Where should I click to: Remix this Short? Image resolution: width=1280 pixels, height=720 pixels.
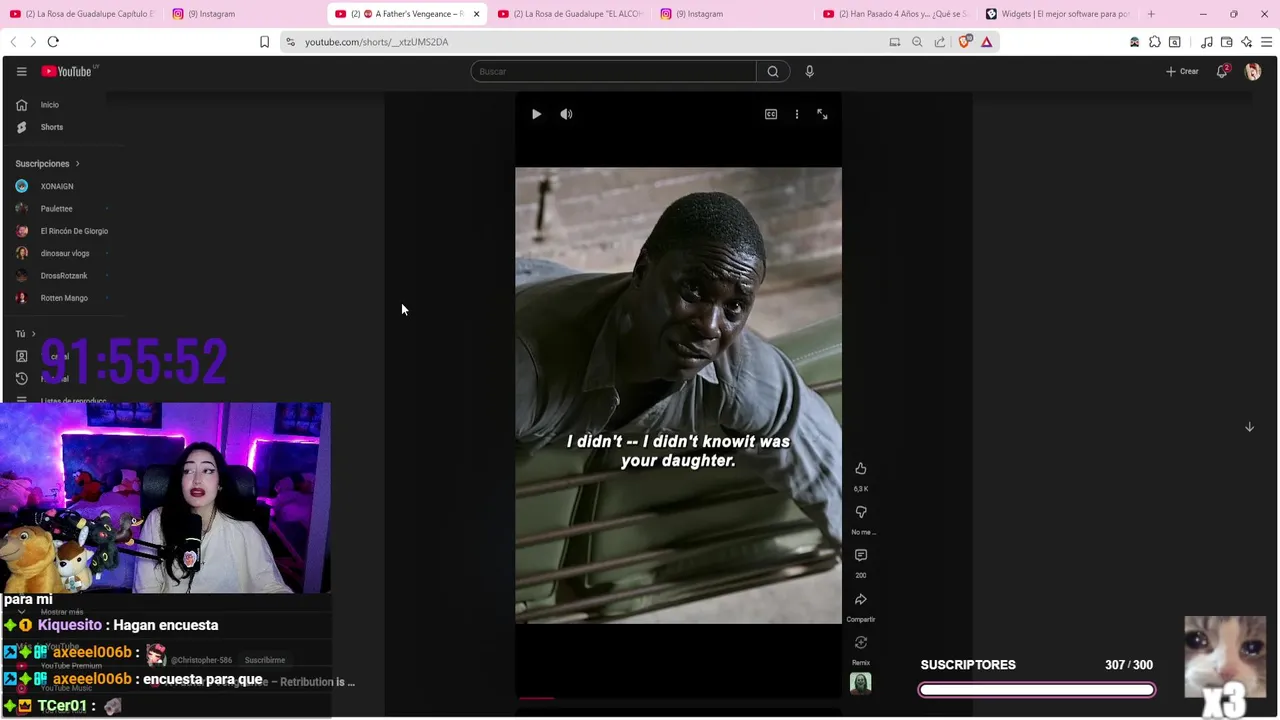tap(860, 643)
